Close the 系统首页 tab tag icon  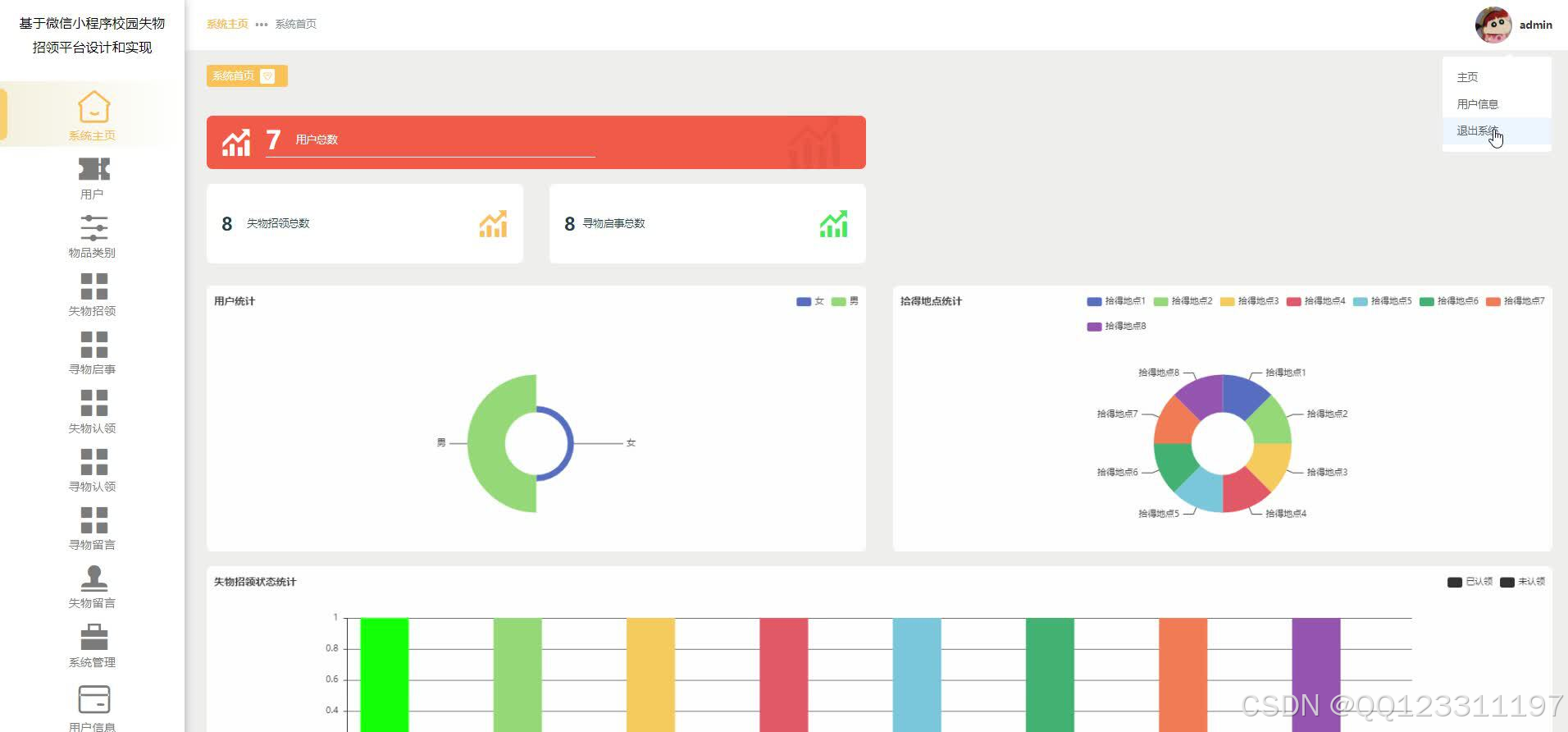pyautogui.click(x=267, y=76)
